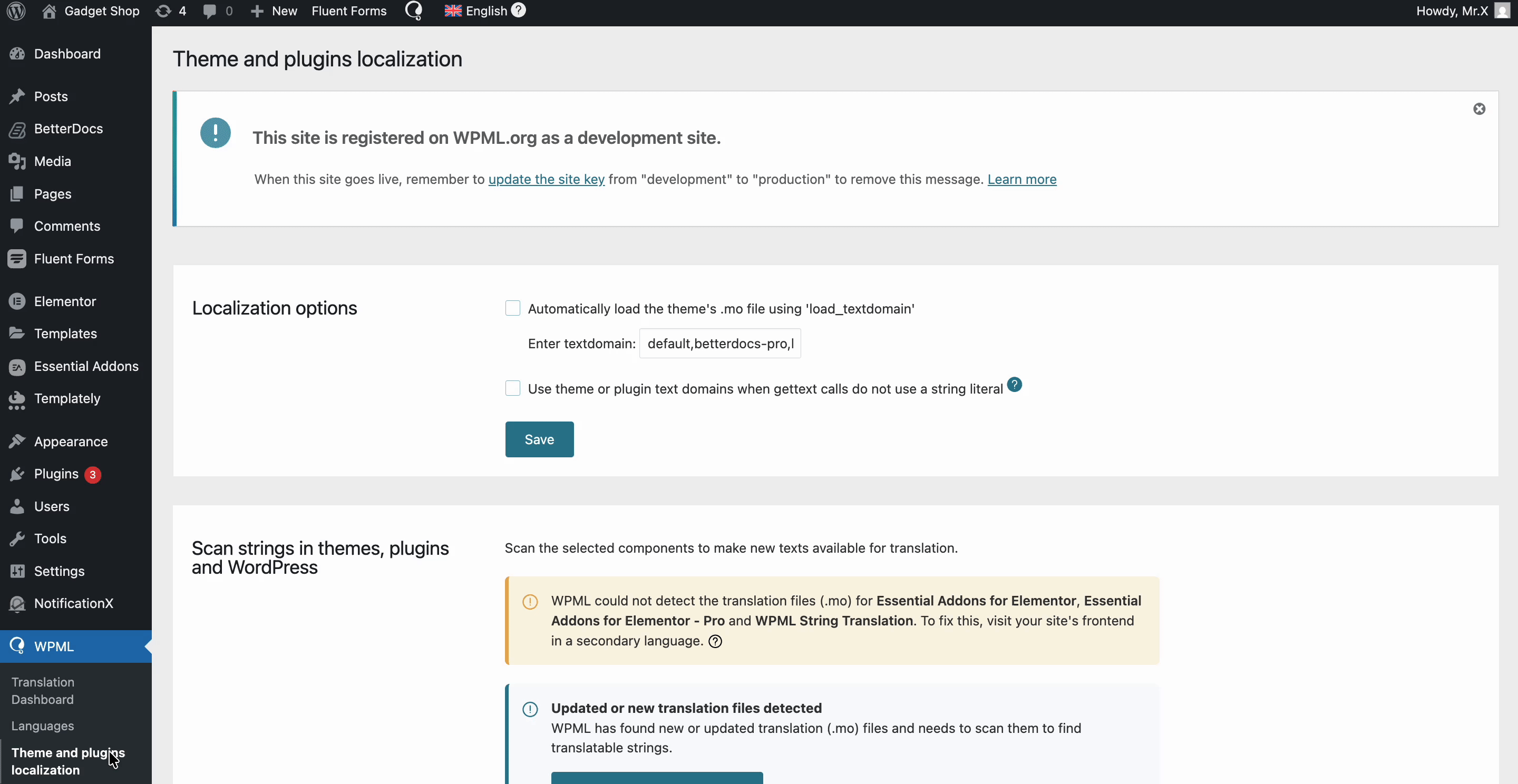Click the help icon beside the gettext option
This screenshot has height=784, width=1518.
(1015, 384)
